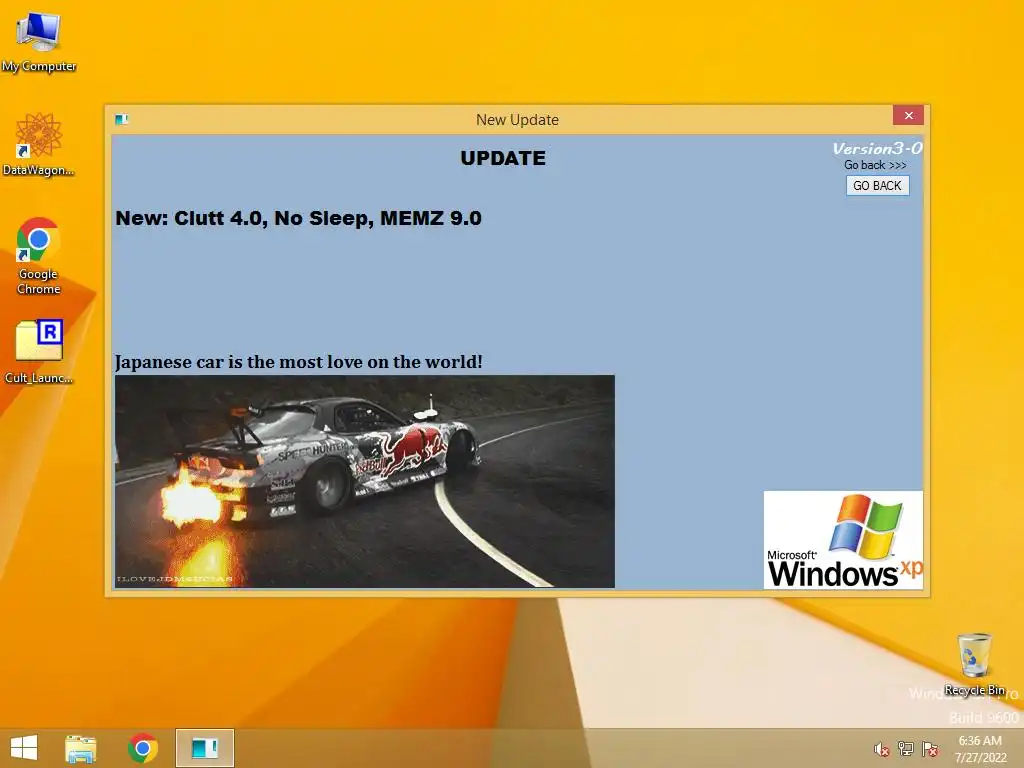Click the GO BACK button

(877, 185)
